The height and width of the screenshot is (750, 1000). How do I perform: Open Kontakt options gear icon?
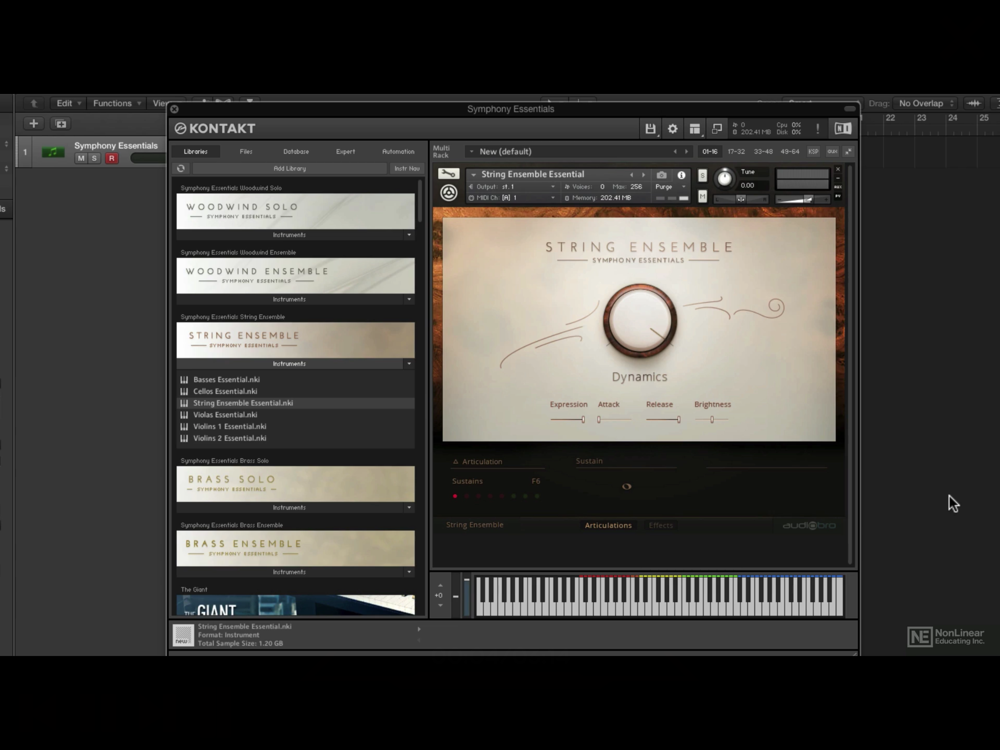coord(672,129)
